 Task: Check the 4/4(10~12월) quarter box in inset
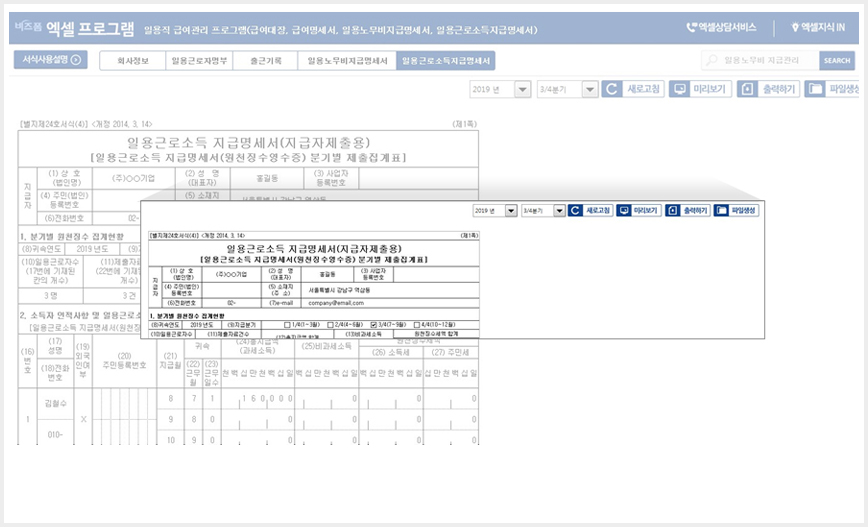(417, 325)
